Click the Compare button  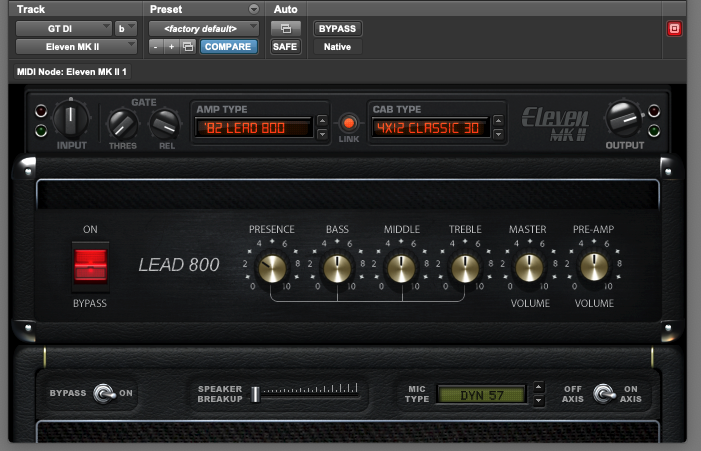tap(228, 46)
